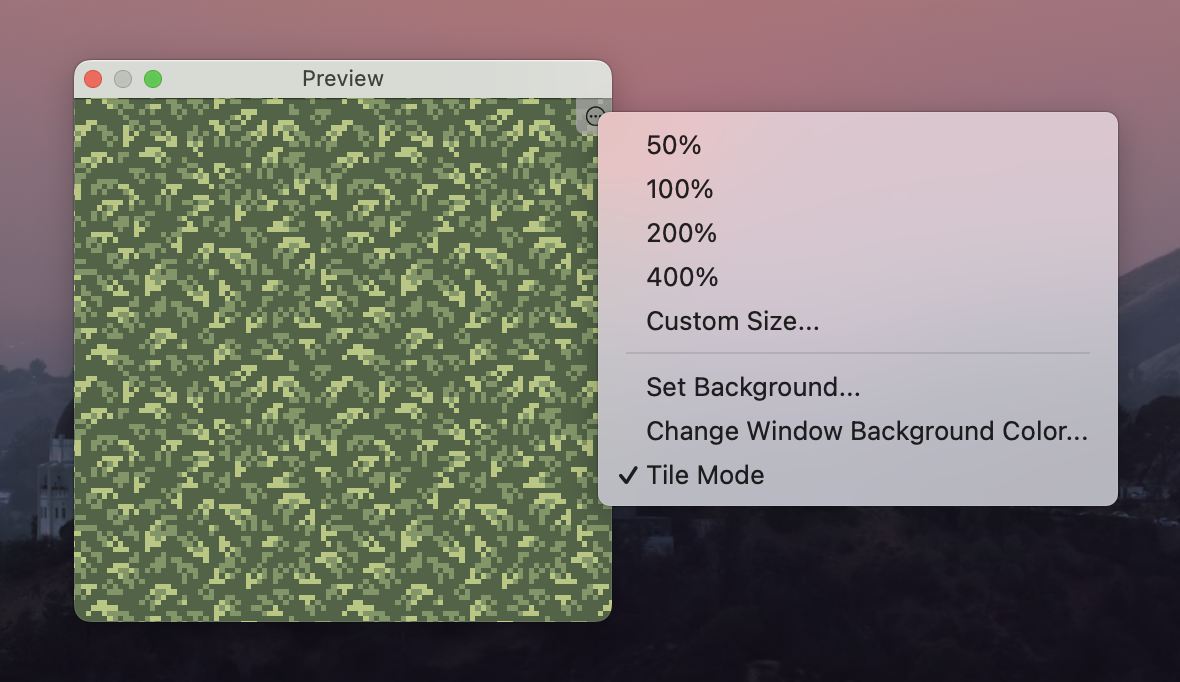Set preview zoom to 50%

point(674,145)
